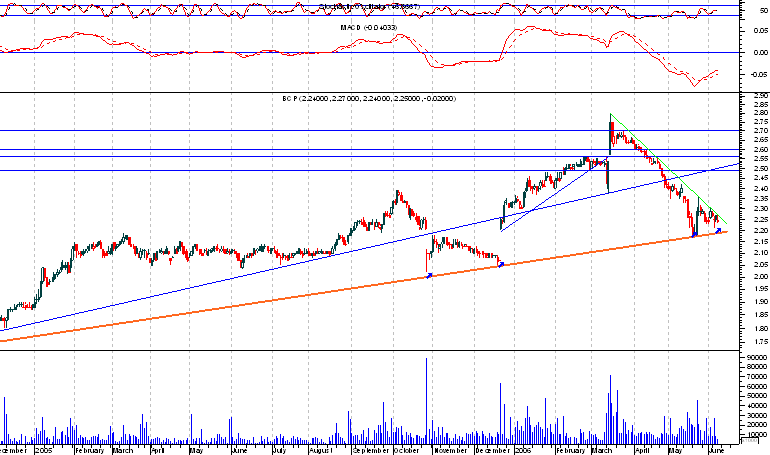Click the February label following 2006
The width and height of the screenshot is (770, 455).
pyautogui.click(x=571, y=450)
